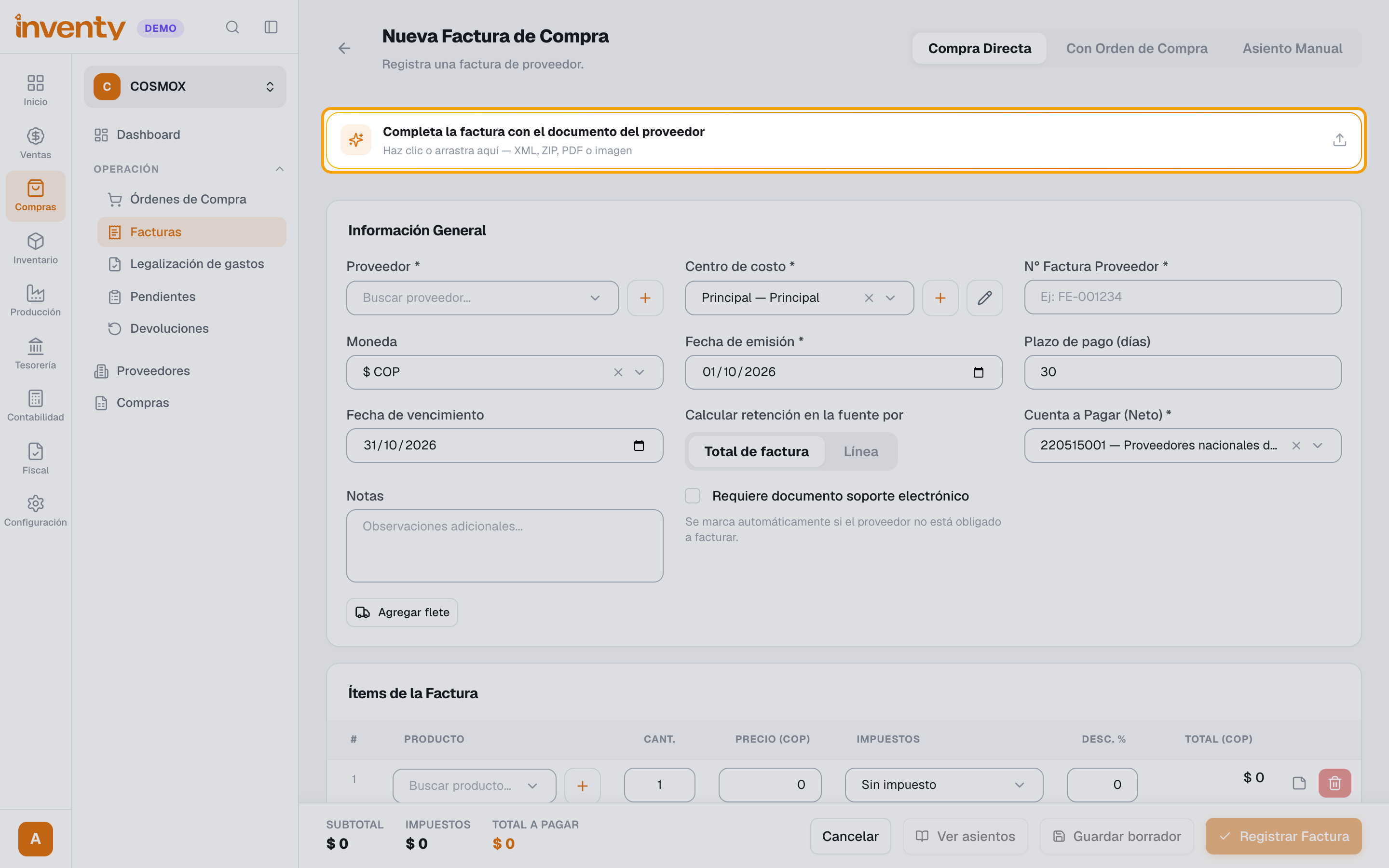Expand the Moneda COP dropdown chevron
Viewport: 1389px width, 868px height.
[x=640, y=372]
